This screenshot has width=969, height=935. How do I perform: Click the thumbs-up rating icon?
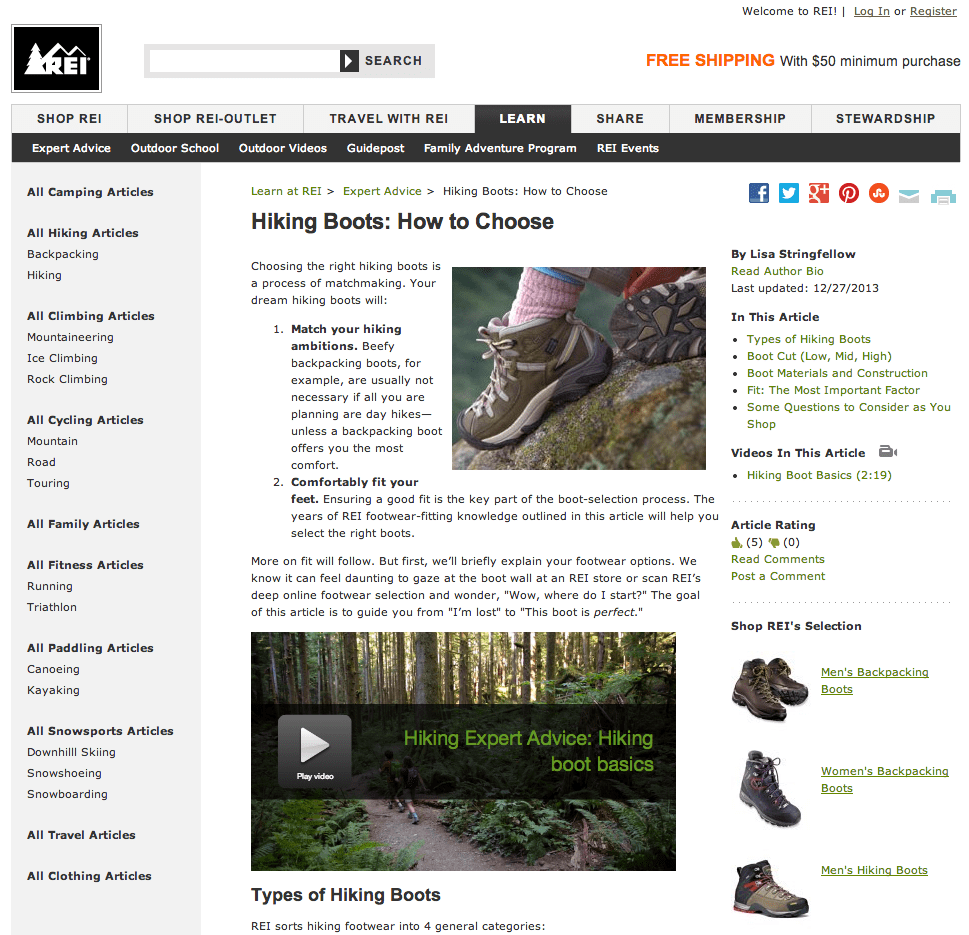pos(737,543)
